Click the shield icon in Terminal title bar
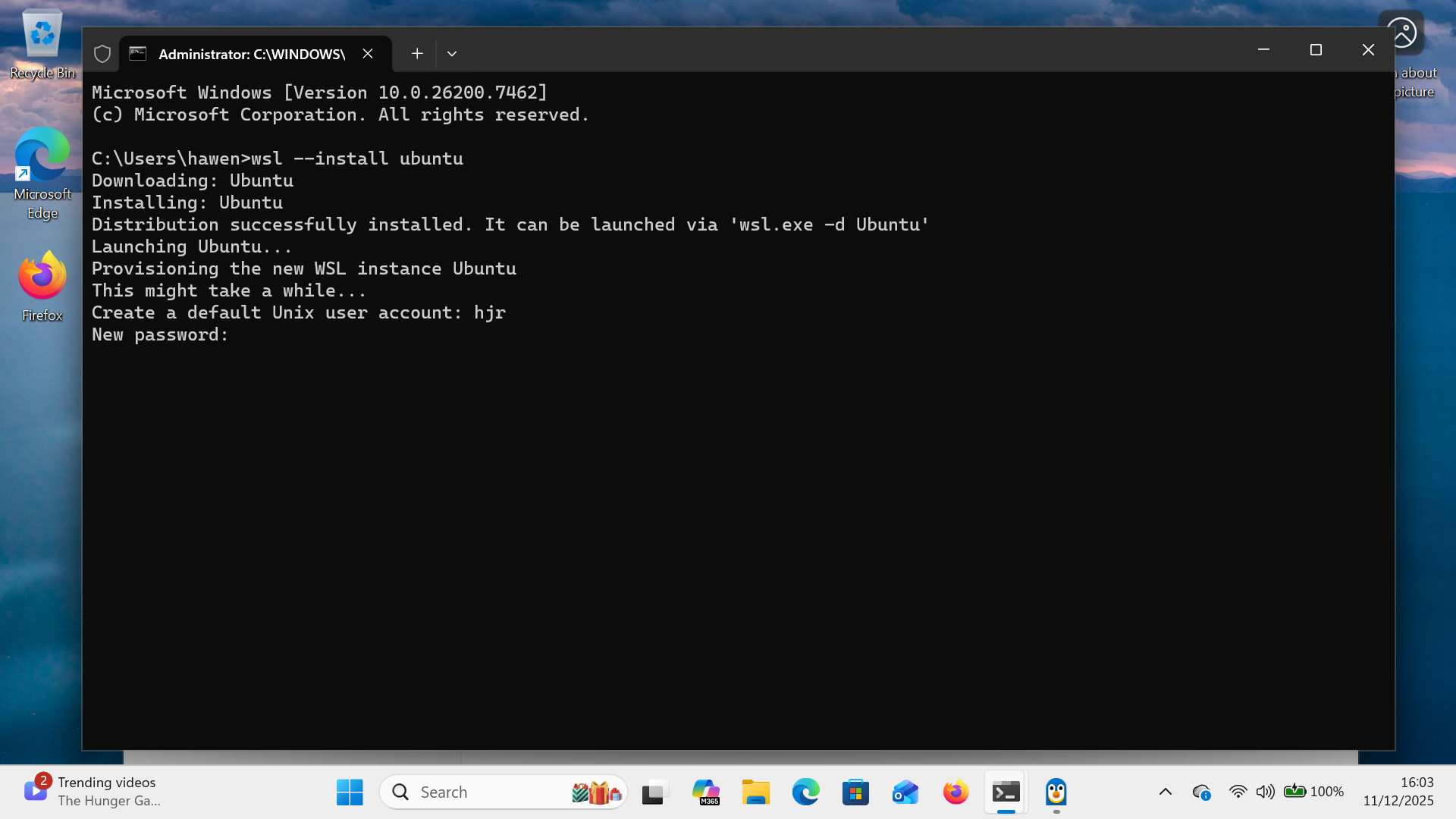 [x=102, y=54]
